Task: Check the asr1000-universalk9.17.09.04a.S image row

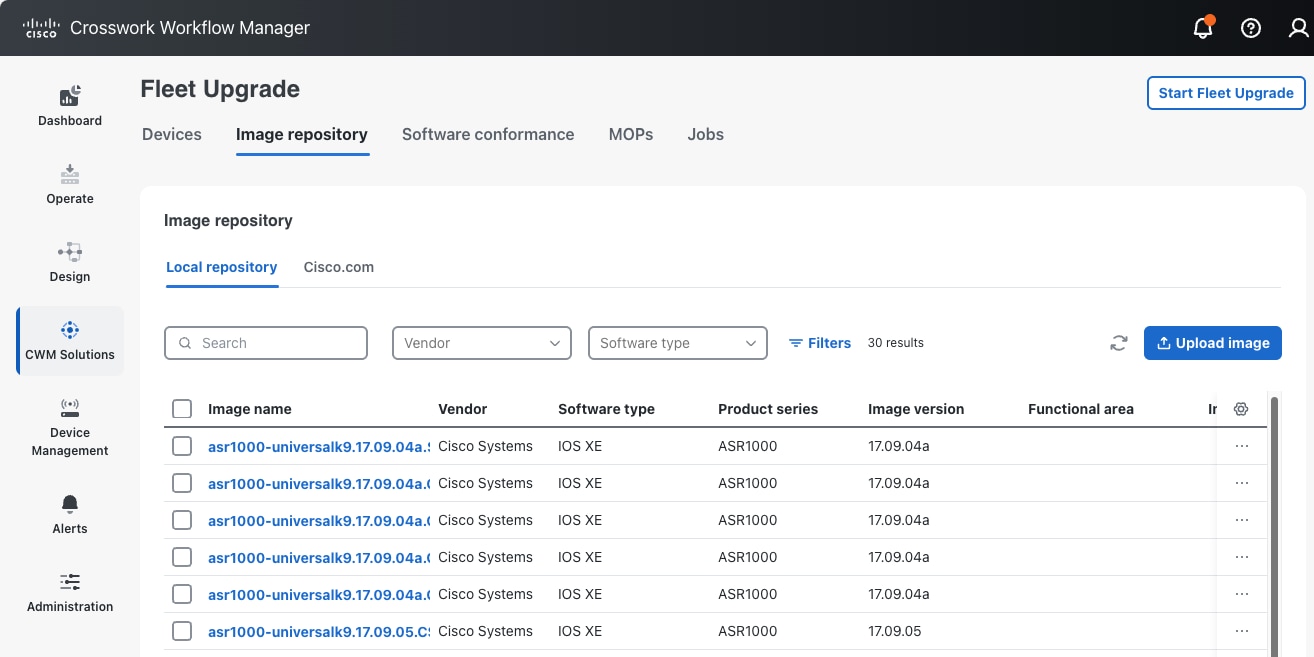Action: pyautogui.click(x=182, y=446)
